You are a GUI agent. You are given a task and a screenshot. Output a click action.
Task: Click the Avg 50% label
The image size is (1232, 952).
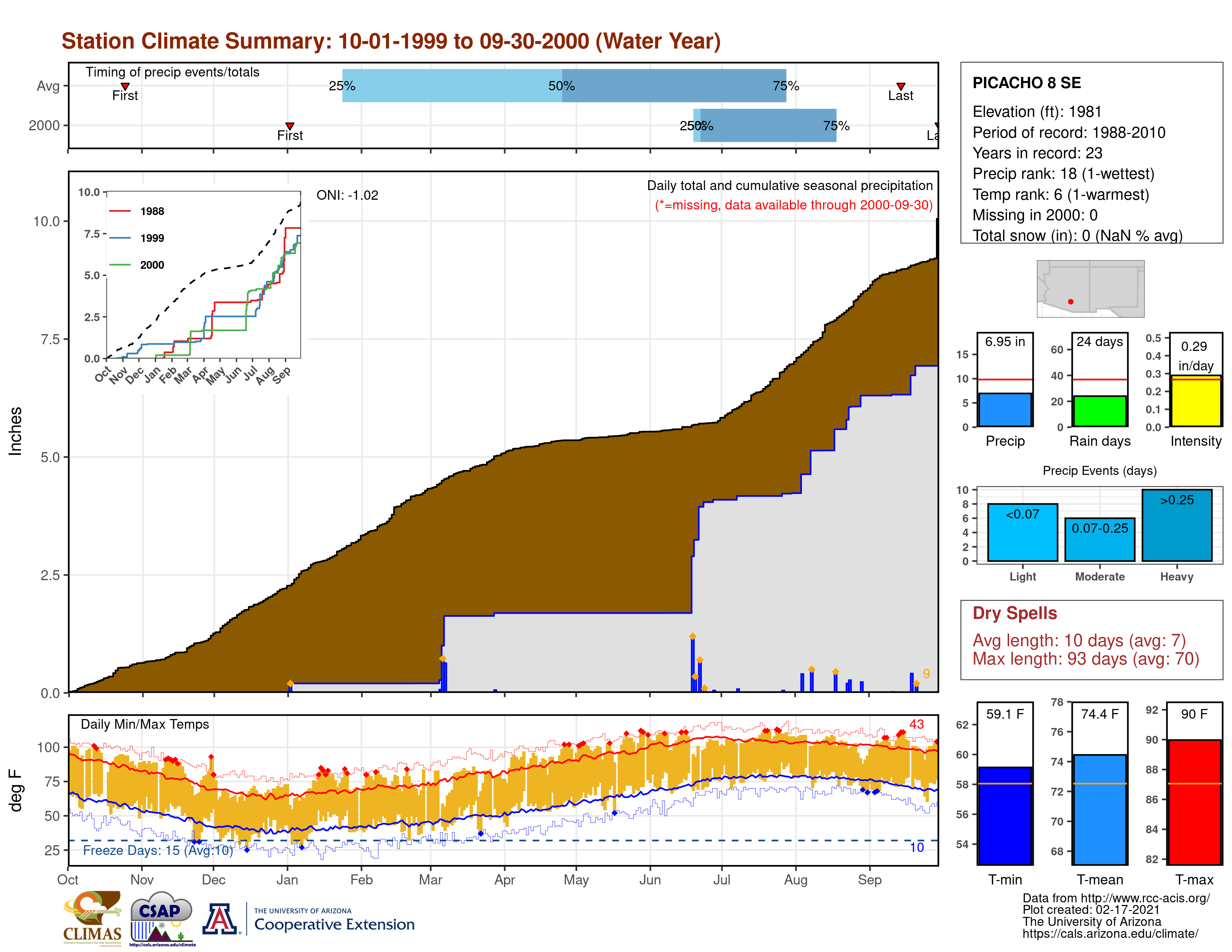tap(561, 86)
